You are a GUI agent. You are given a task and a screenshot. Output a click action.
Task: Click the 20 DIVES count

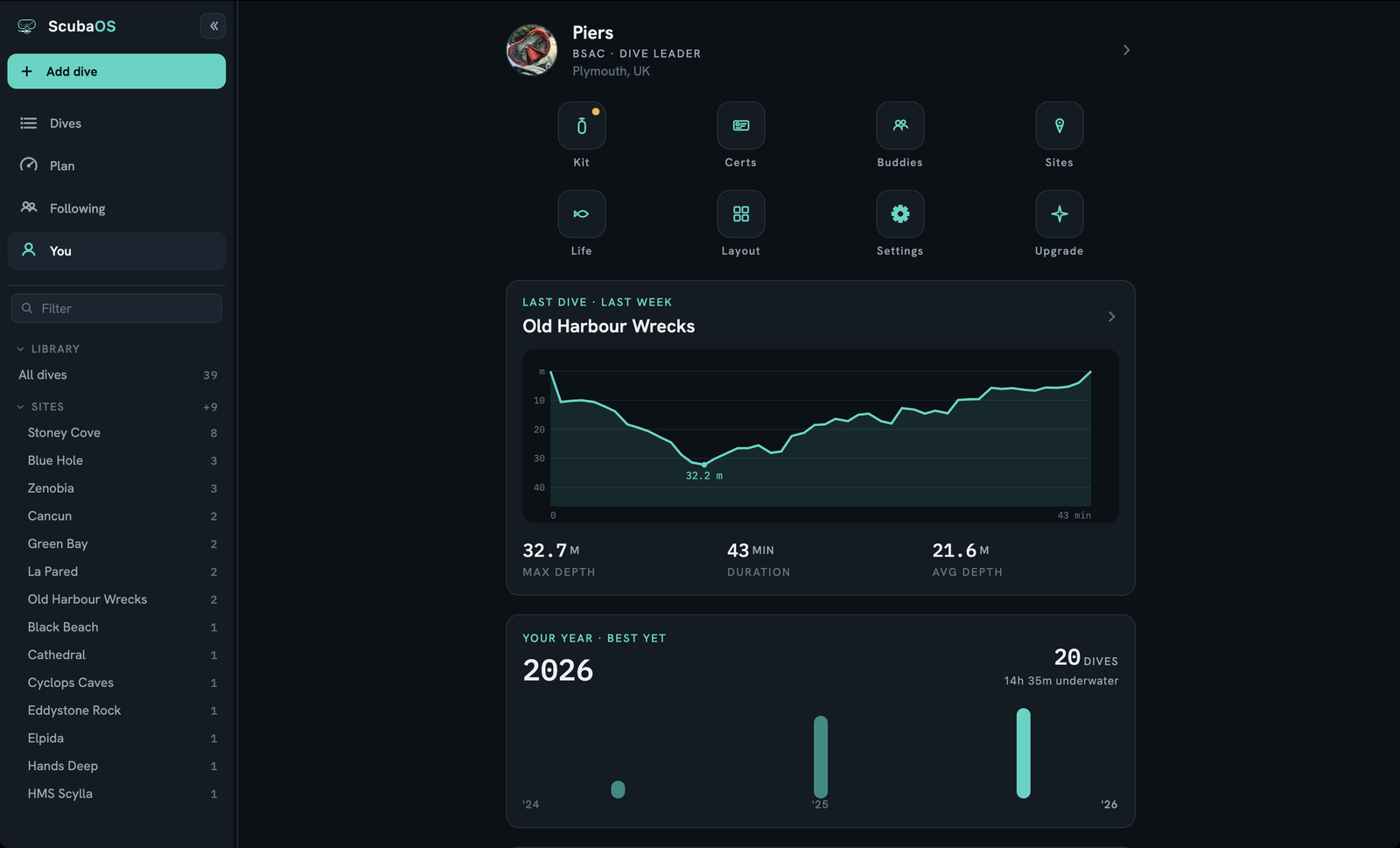click(1086, 657)
